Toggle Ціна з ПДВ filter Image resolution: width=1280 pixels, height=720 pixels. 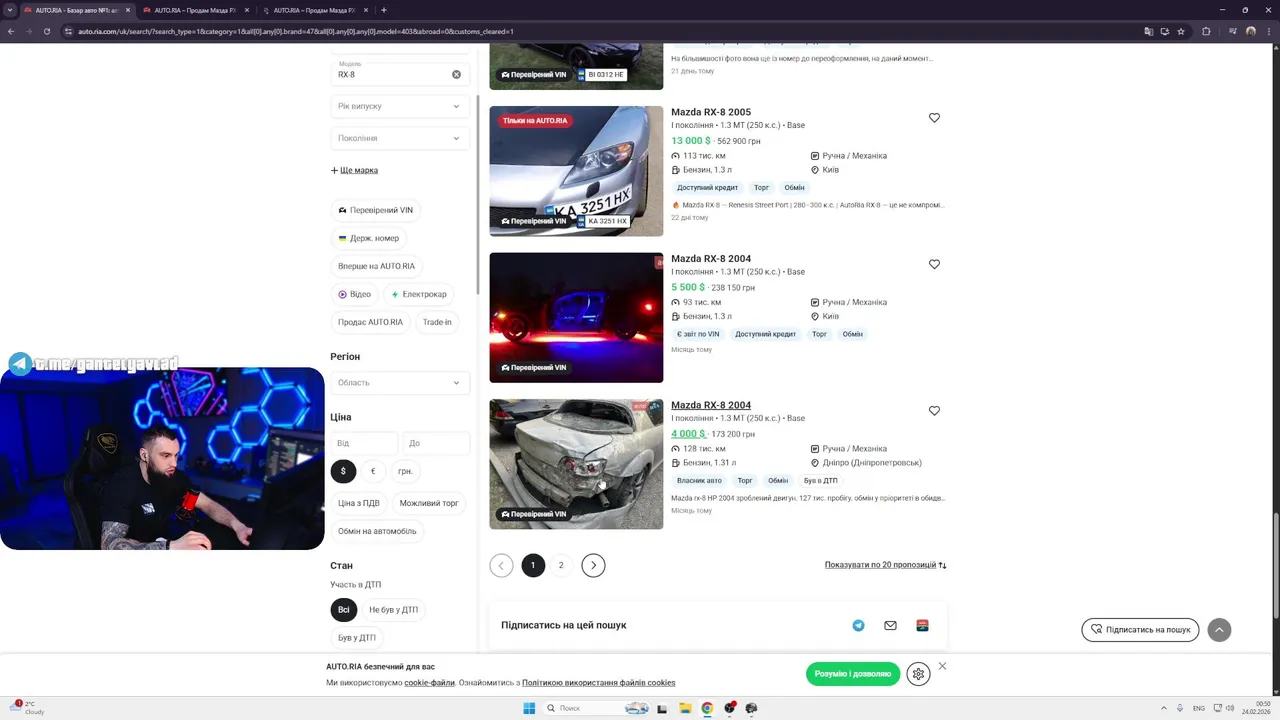359,503
